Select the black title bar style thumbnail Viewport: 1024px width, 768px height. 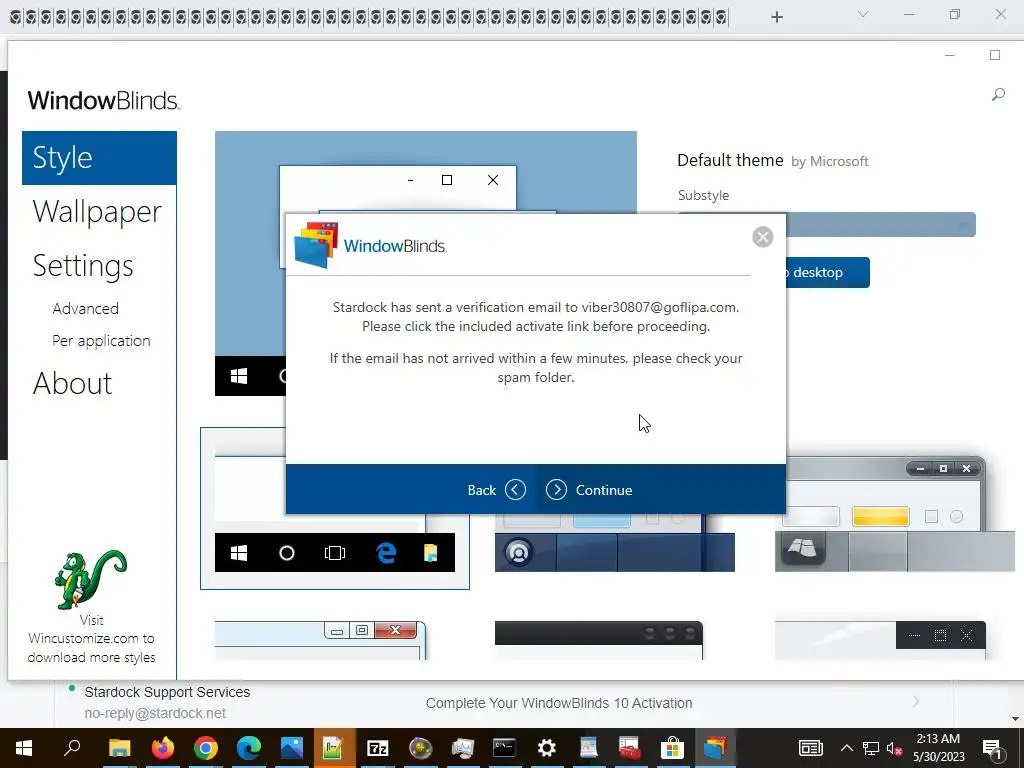(x=599, y=640)
